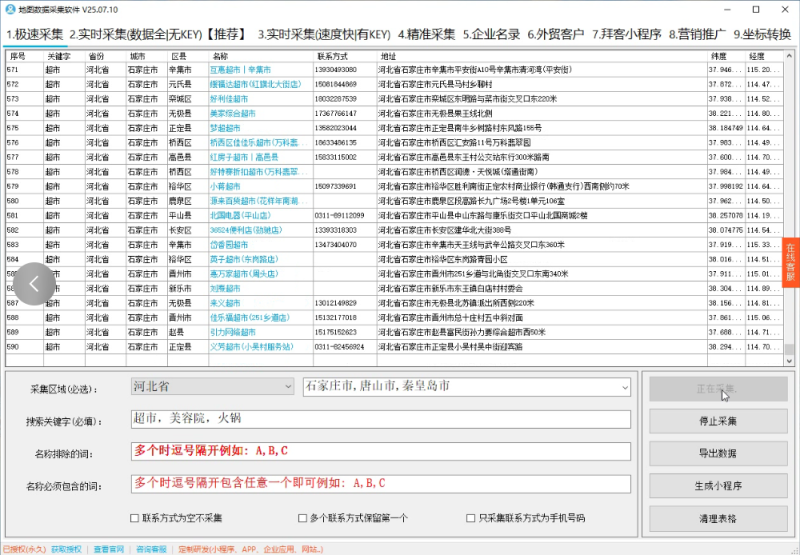Click the 导出数据 button
The height and width of the screenshot is (555, 800).
718,453
